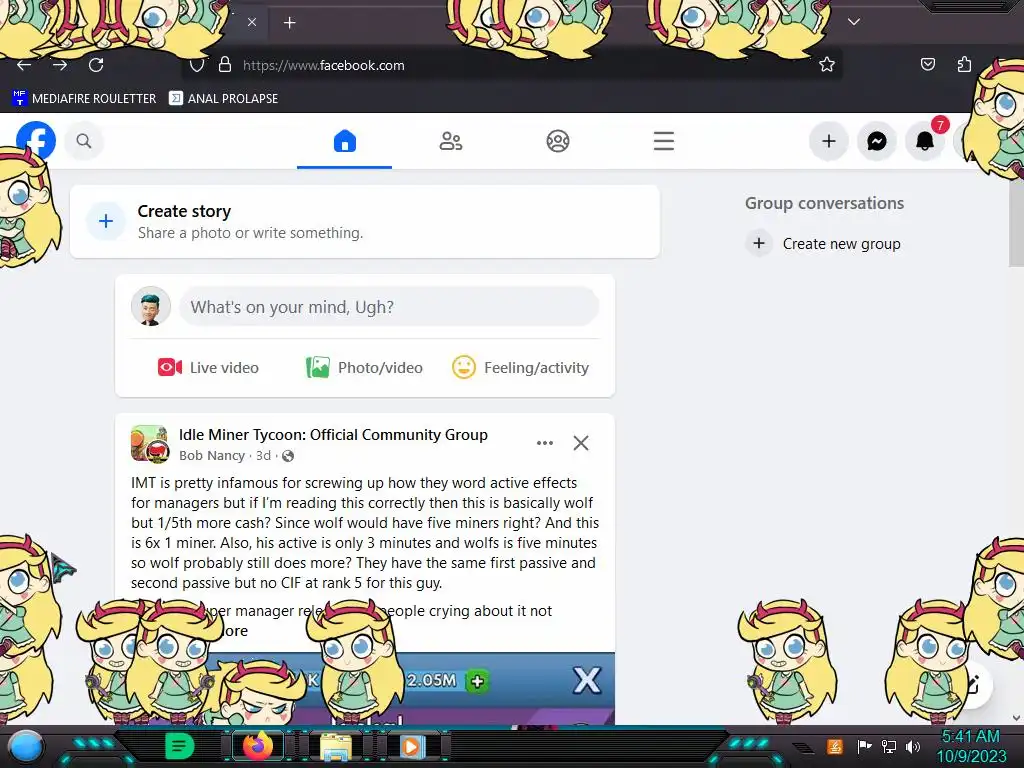Image resolution: width=1024 pixels, height=768 pixels.
Task: Open Idle Miner Tycoon group avatar
Action: pos(150,443)
